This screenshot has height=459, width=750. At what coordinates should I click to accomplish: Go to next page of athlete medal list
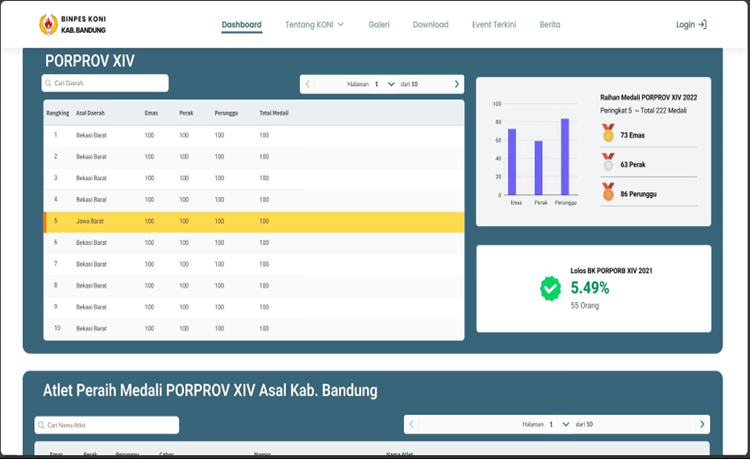702,424
